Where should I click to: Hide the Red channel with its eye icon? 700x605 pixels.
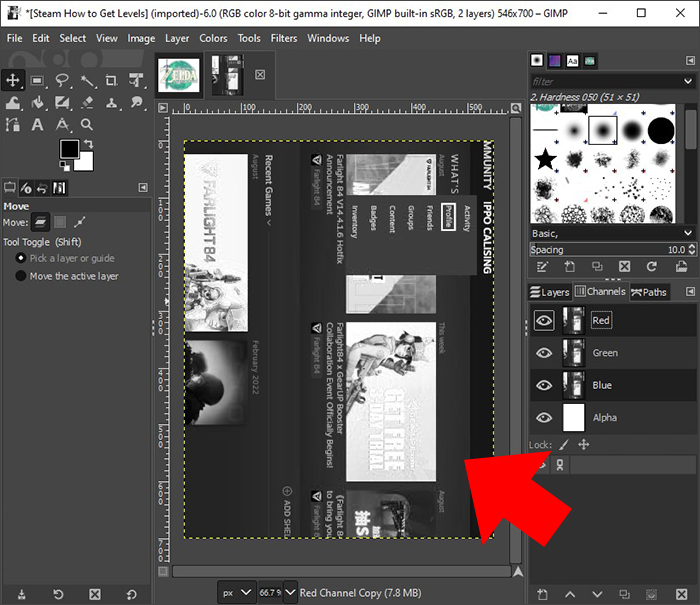coord(544,321)
